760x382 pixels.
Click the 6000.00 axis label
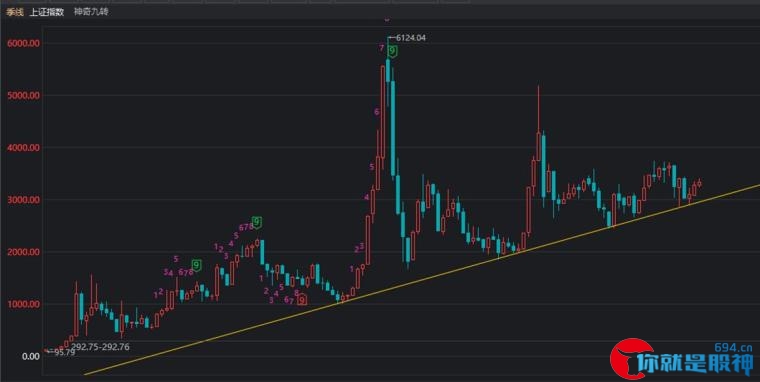pos(23,43)
